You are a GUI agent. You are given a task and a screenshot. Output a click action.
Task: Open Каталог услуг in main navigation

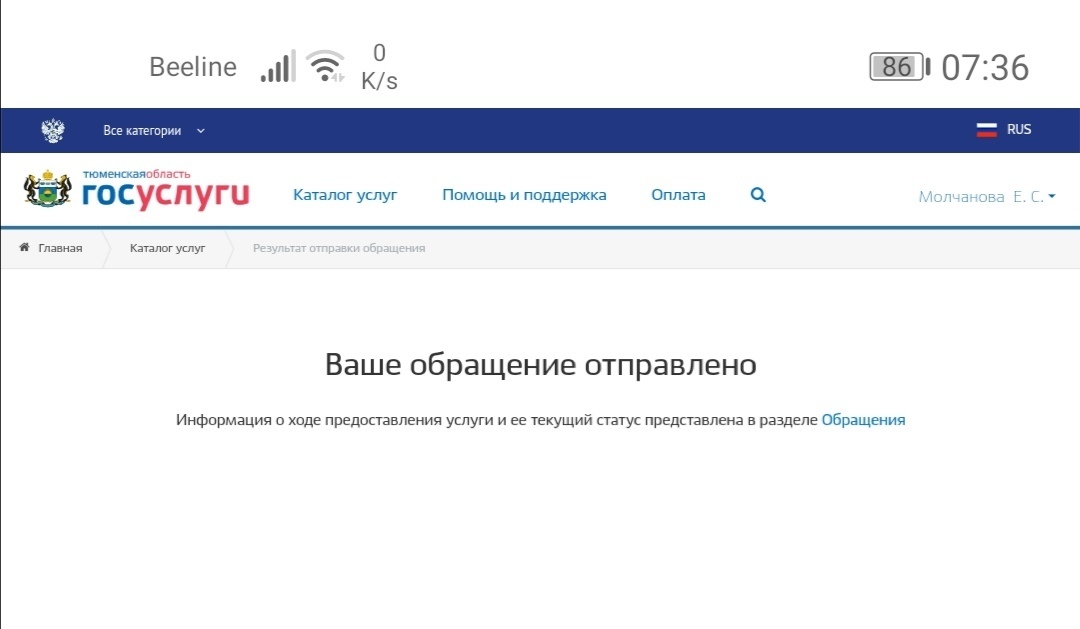coord(345,195)
